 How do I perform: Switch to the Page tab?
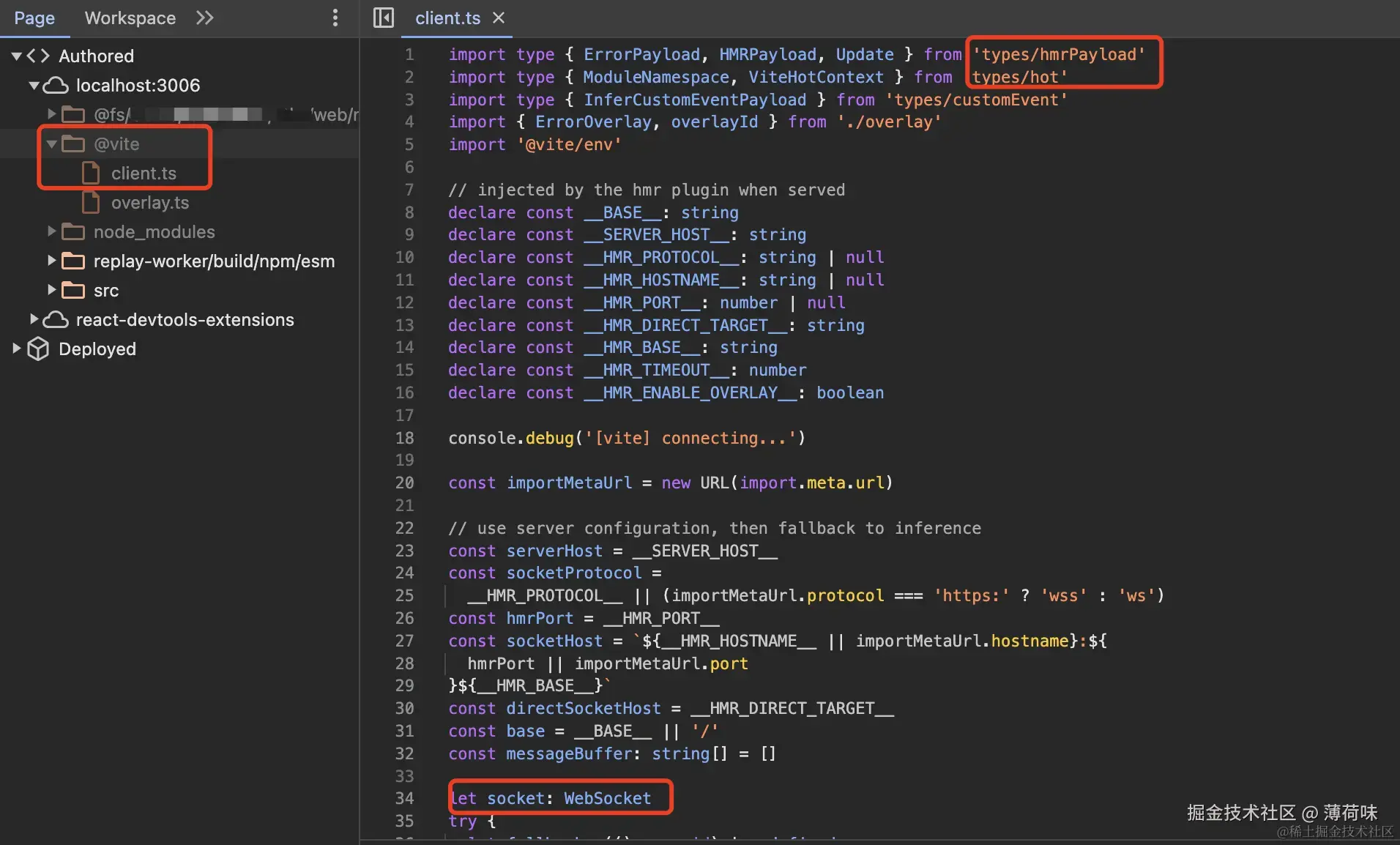click(x=34, y=18)
